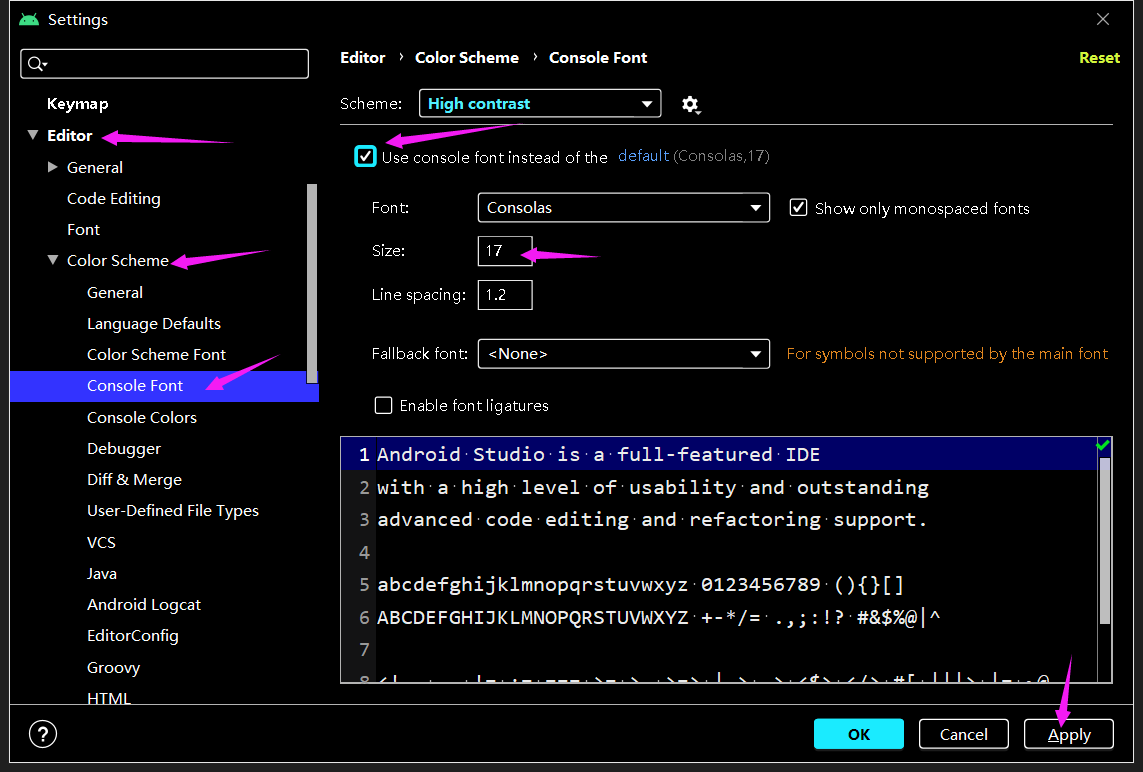Select Keymap in the settings tree

[77, 104]
